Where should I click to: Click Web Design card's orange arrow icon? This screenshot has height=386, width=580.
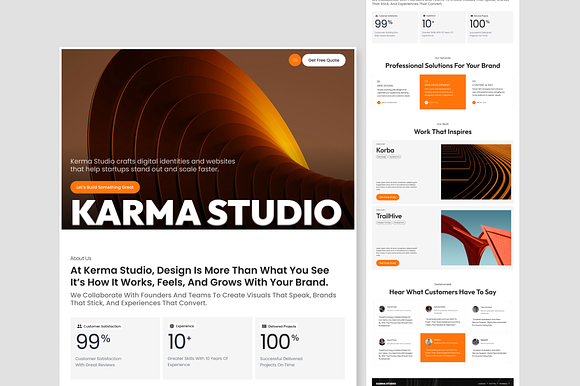[378, 102]
